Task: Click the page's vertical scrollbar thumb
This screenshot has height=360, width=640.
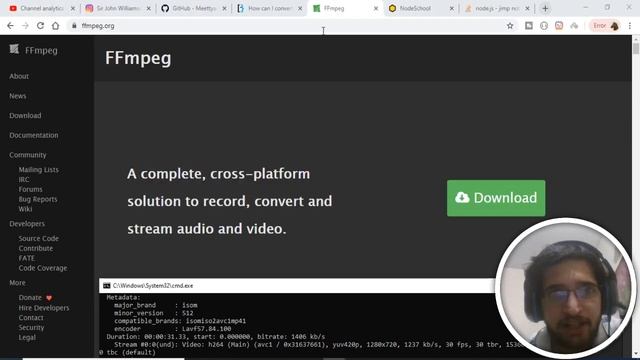Action: coord(636,48)
